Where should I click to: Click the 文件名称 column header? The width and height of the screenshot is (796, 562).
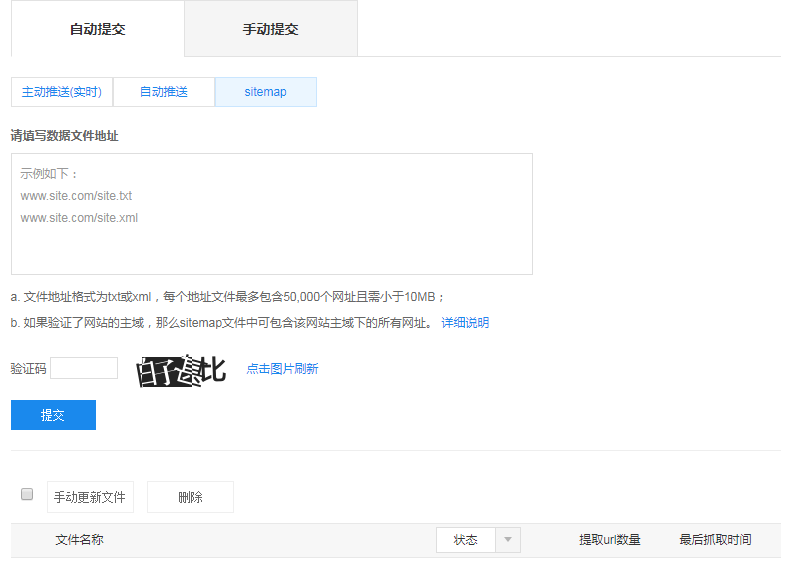pyautogui.click(x=79, y=540)
